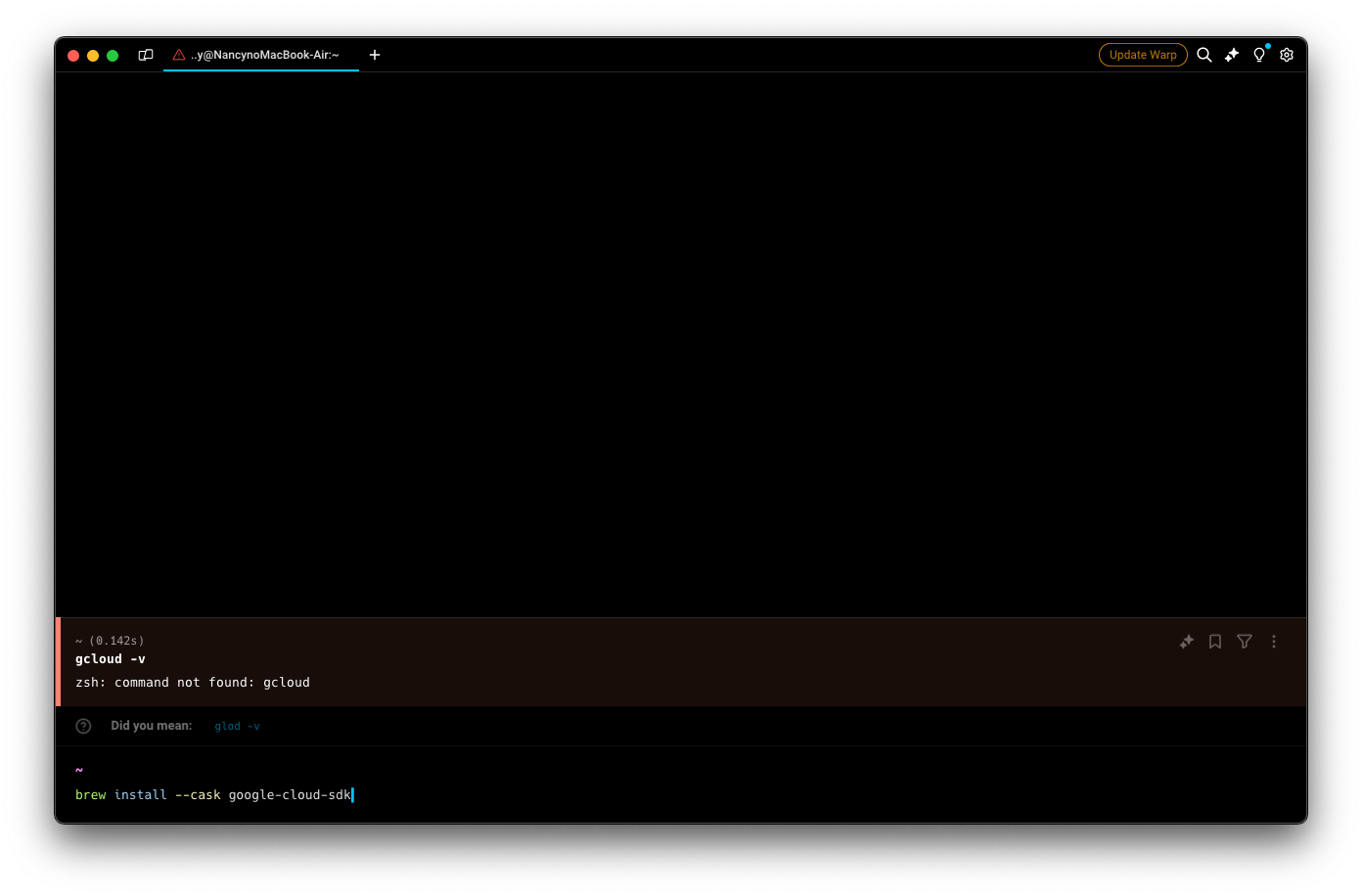Click the 'gcloud -v' command text

pos(111,659)
